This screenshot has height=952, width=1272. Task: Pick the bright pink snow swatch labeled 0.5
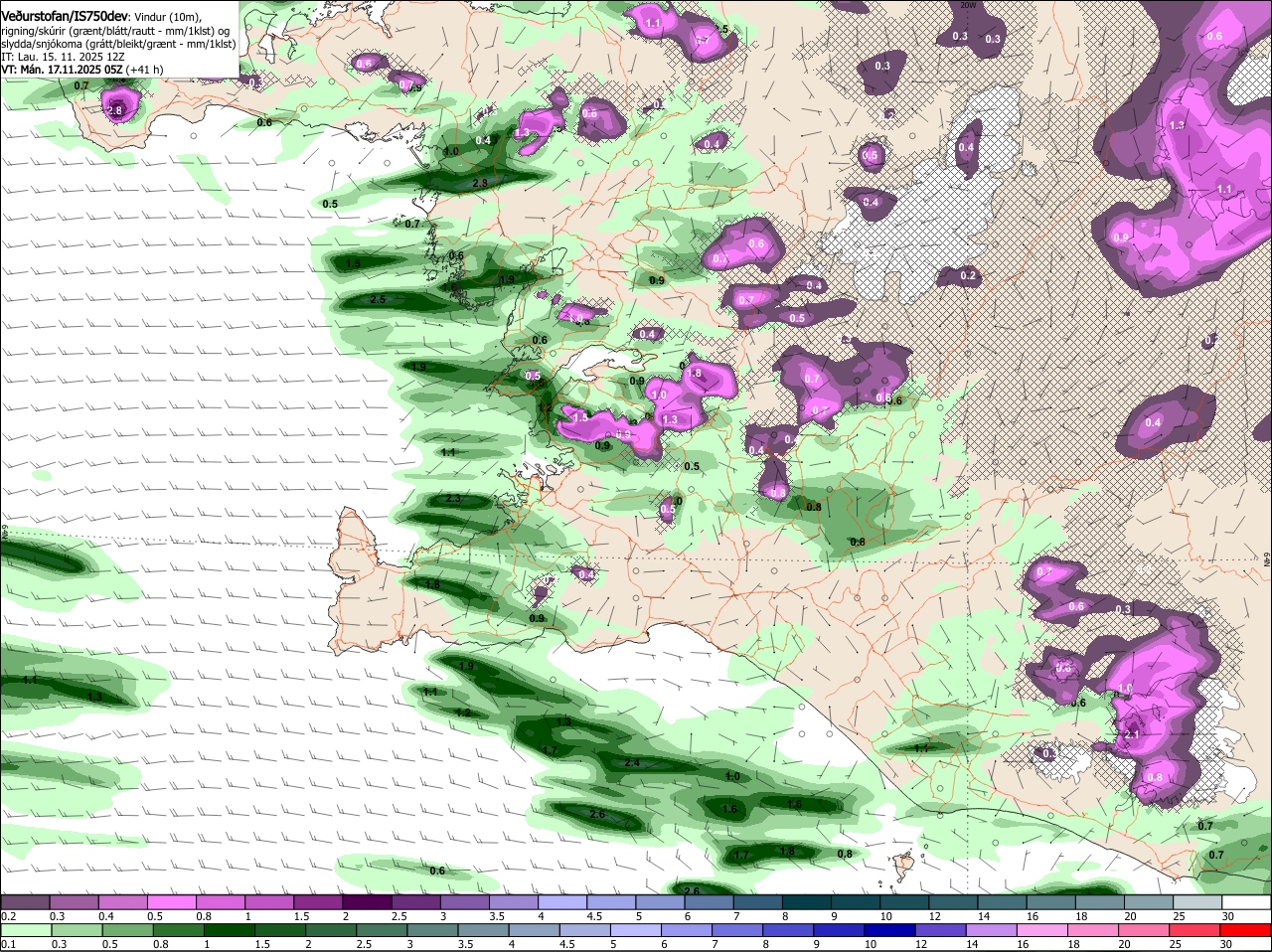tap(172, 901)
